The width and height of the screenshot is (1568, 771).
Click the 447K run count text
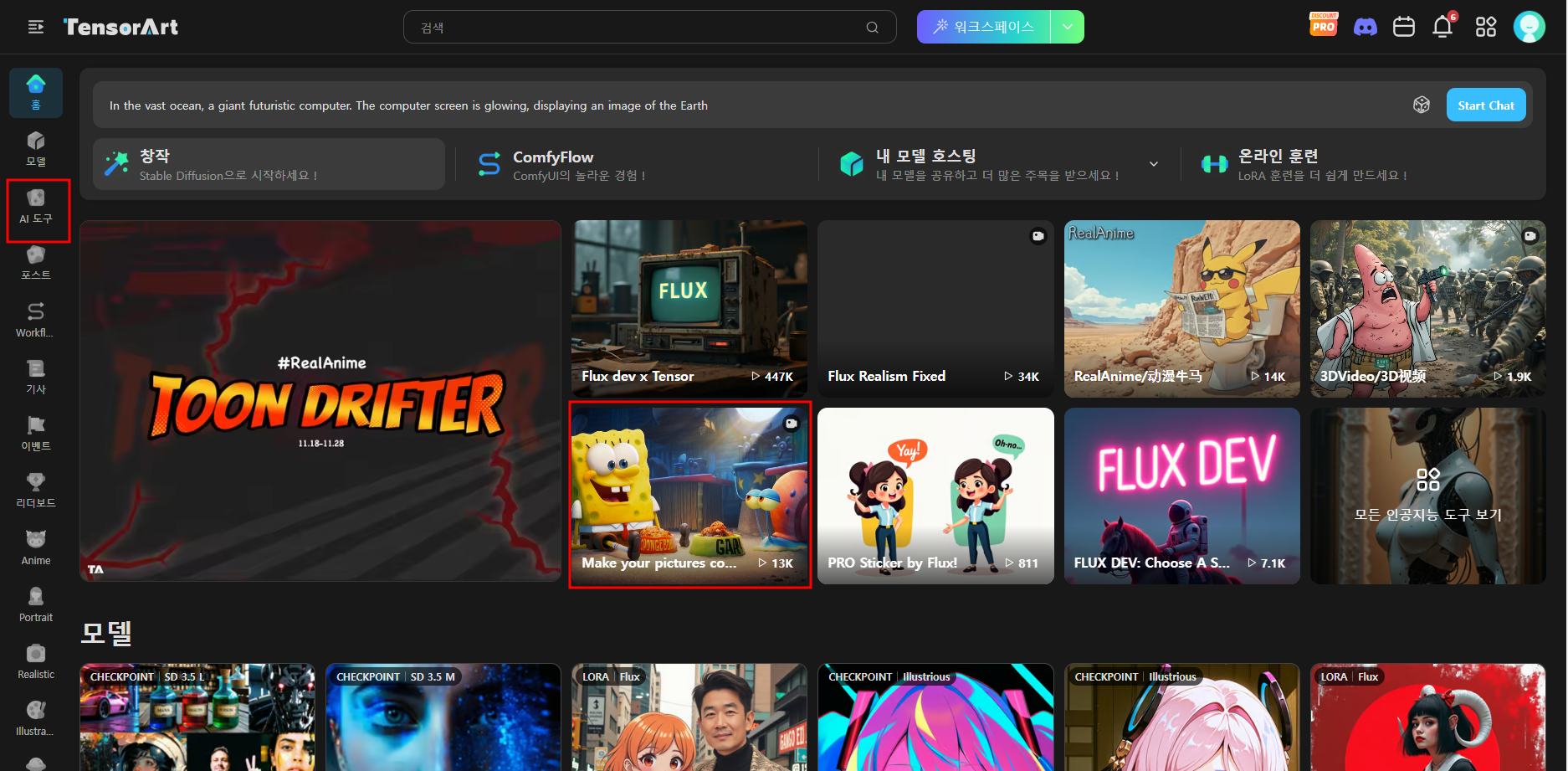pos(778,377)
